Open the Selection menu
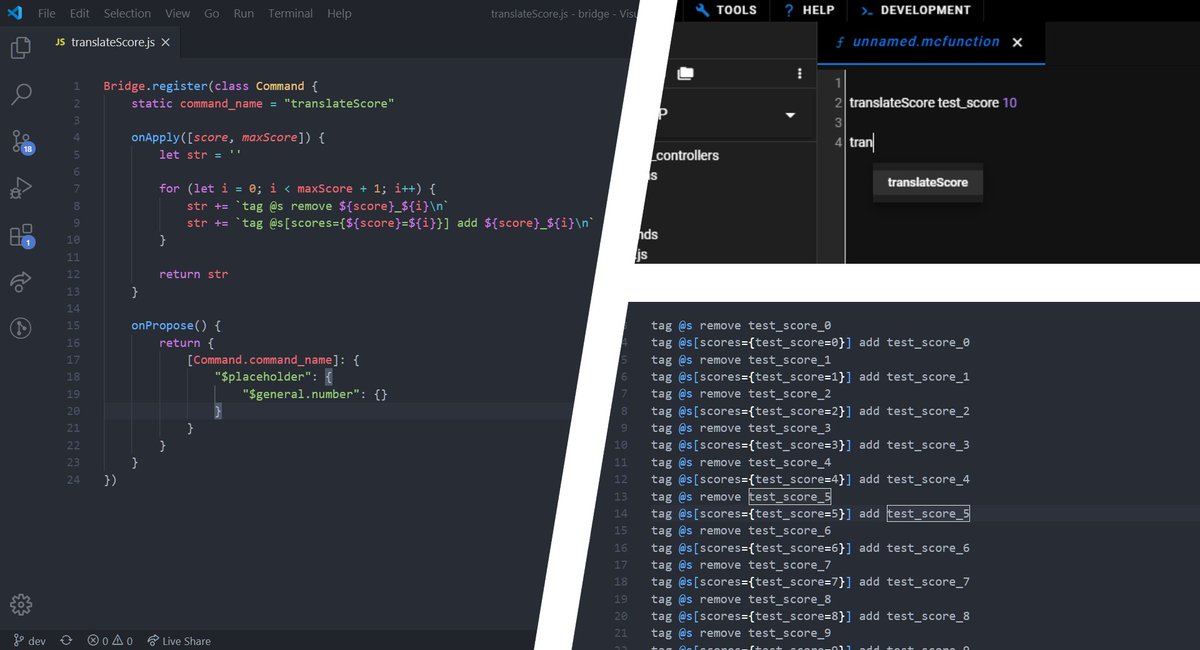 pyautogui.click(x=127, y=13)
